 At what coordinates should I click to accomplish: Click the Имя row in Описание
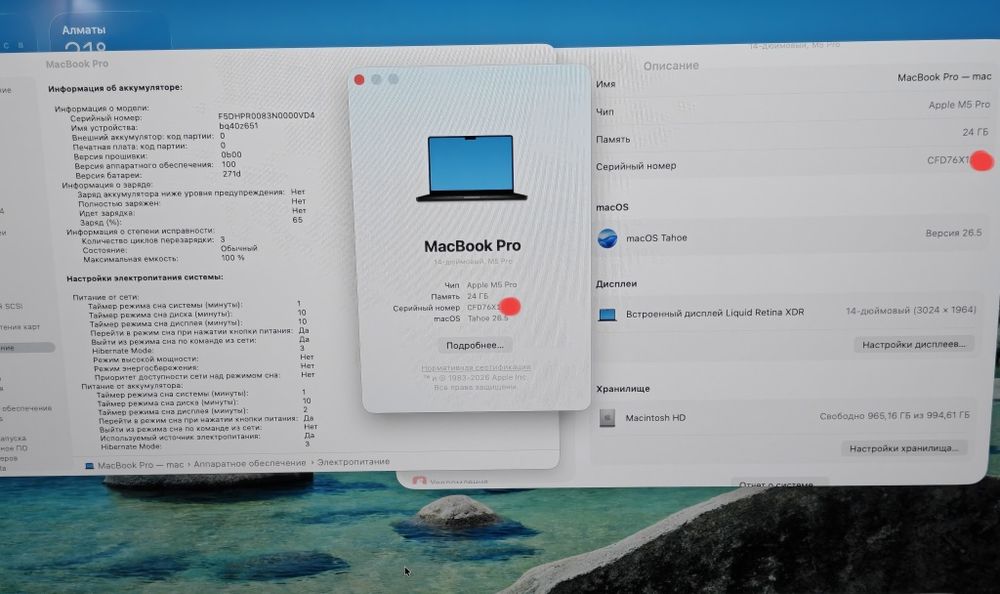point(793,80)
